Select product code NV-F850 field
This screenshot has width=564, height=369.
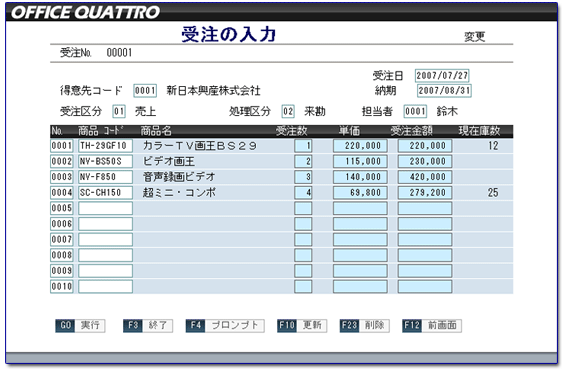click(105, 177)
